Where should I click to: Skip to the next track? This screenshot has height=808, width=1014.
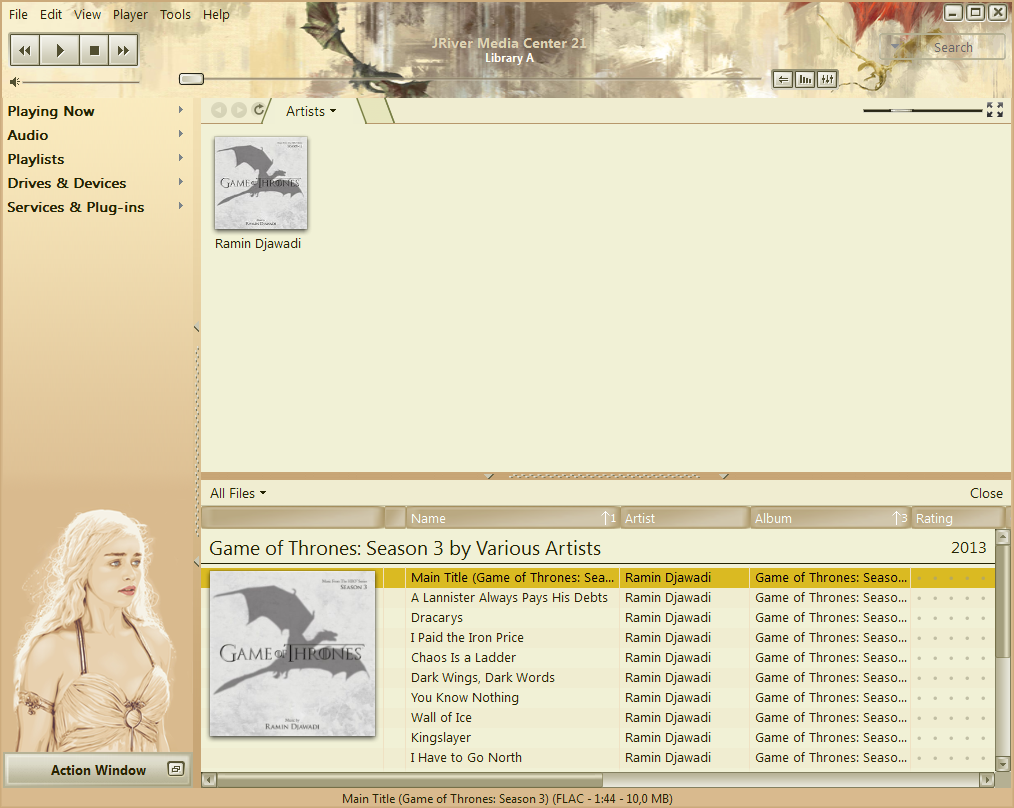click(x=123, y=50)
